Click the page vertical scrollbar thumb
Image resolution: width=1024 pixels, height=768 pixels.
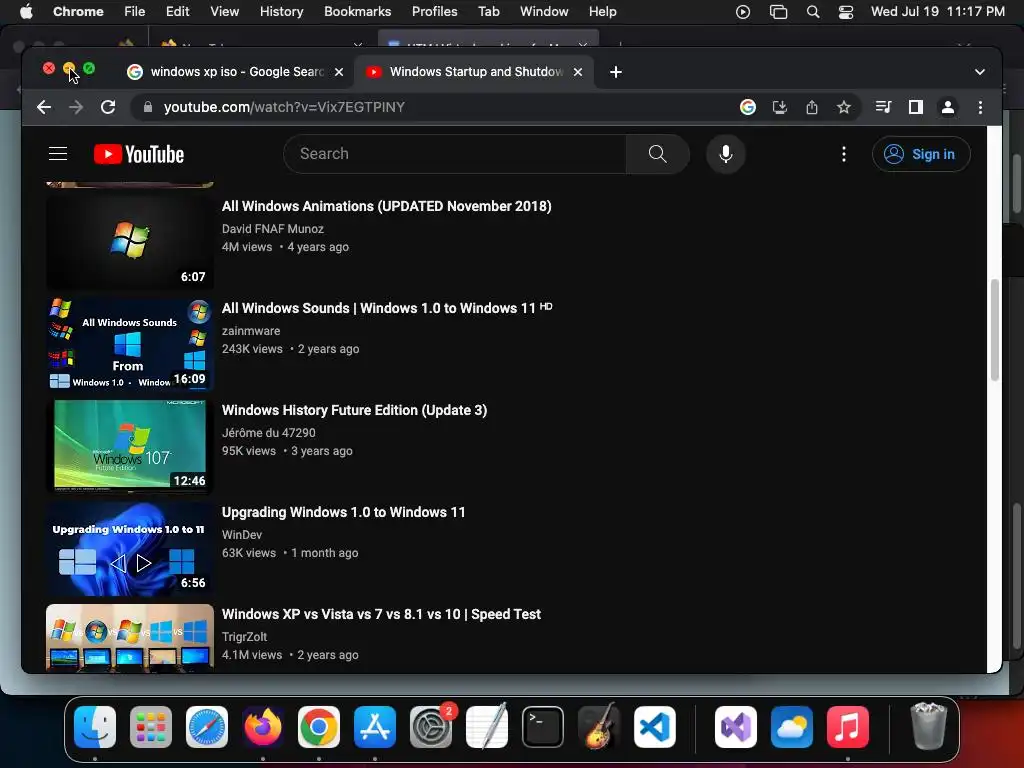(995, 330)
